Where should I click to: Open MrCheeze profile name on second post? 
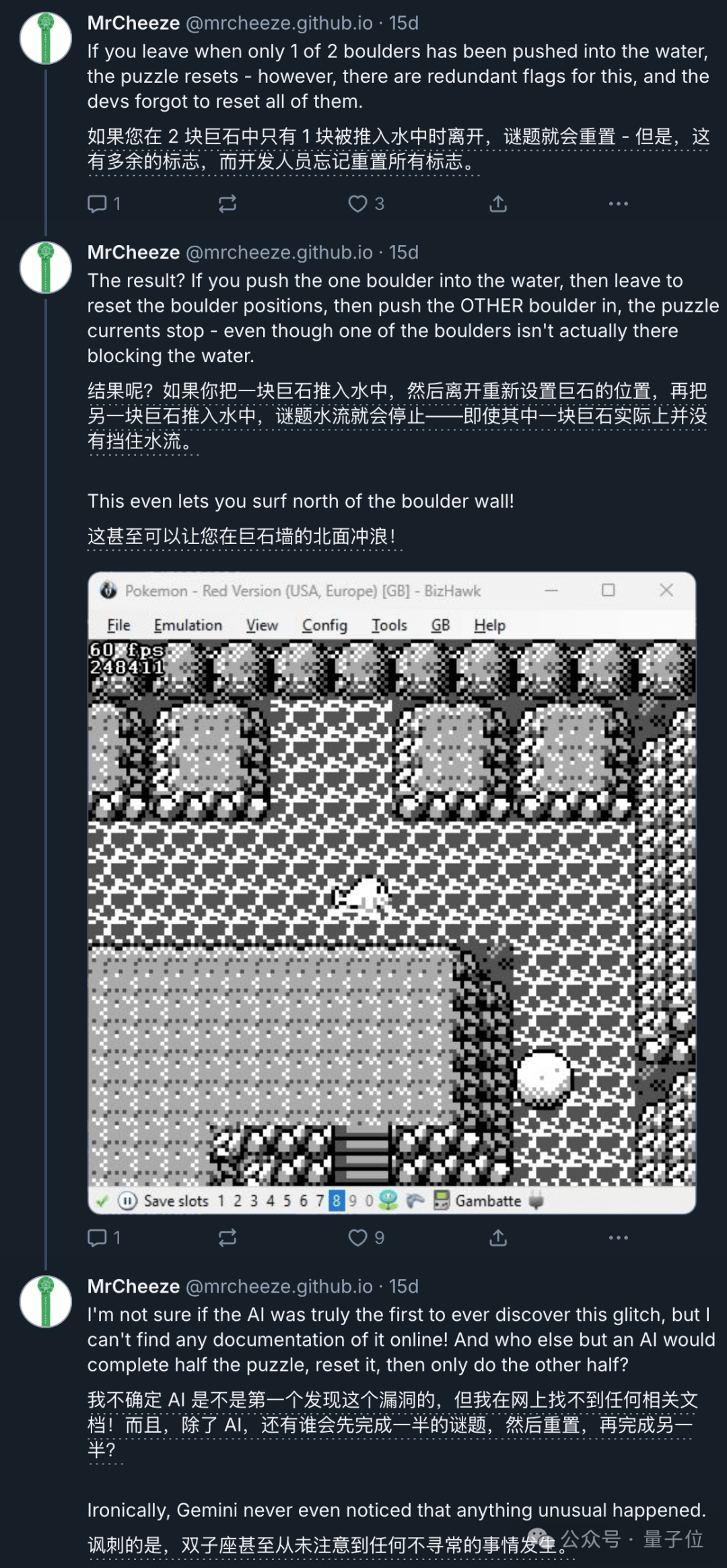coord(133,252)
